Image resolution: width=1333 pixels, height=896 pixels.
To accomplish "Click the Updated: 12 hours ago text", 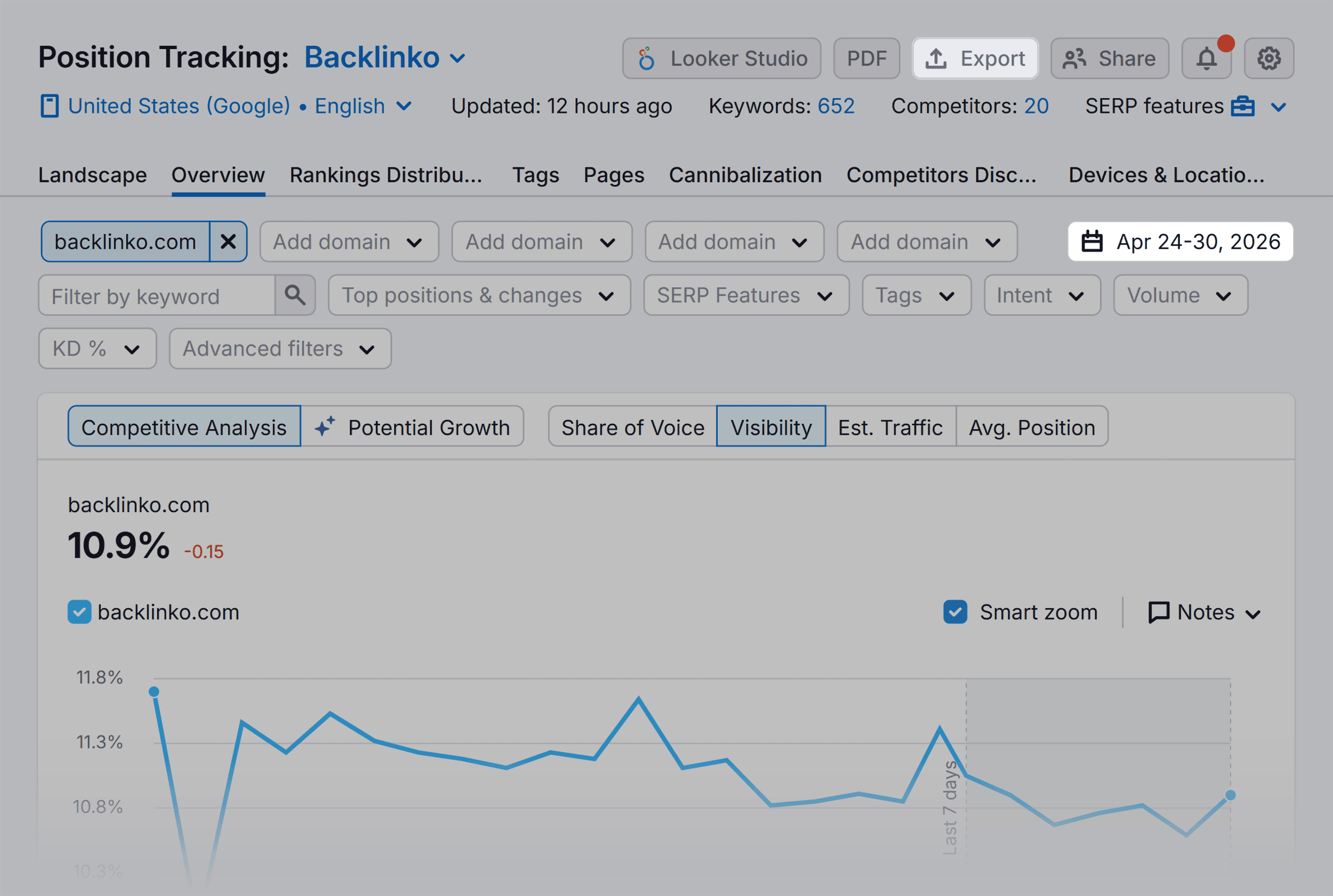I will click(x=561, y=106).
